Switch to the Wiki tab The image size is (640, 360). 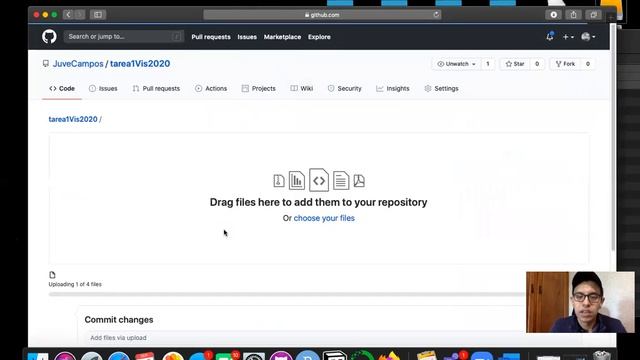(x=302, y=89)
